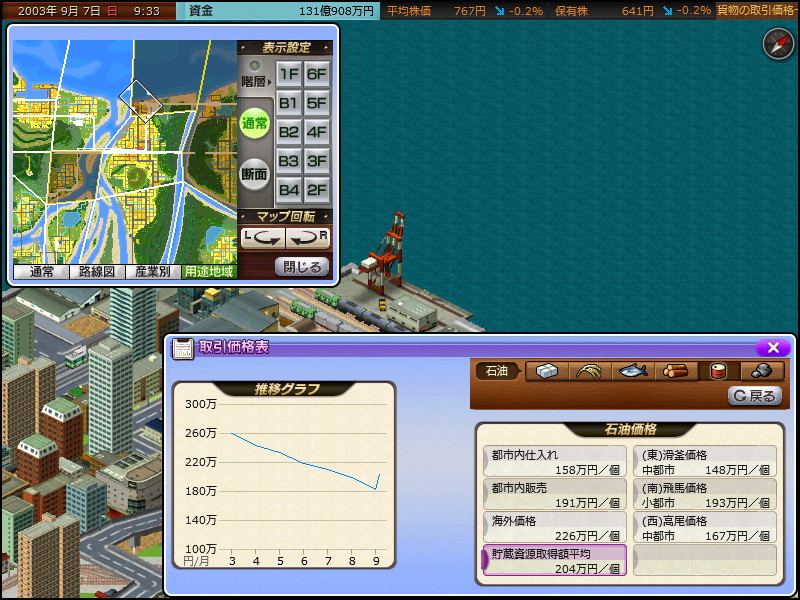Select basement floor B3
Screen dimensions: 800x600
coord(289,161)
